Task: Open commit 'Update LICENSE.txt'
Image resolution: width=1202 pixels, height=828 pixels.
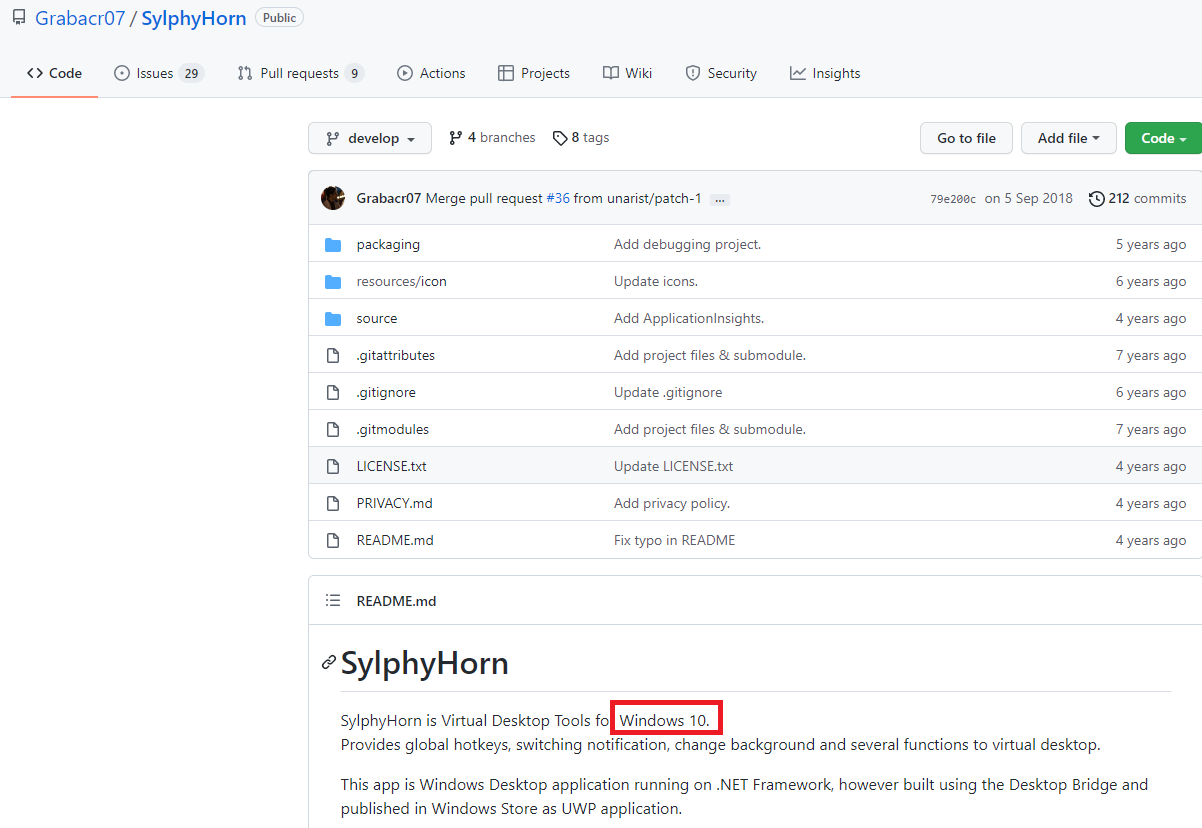Action: point(673,466)
